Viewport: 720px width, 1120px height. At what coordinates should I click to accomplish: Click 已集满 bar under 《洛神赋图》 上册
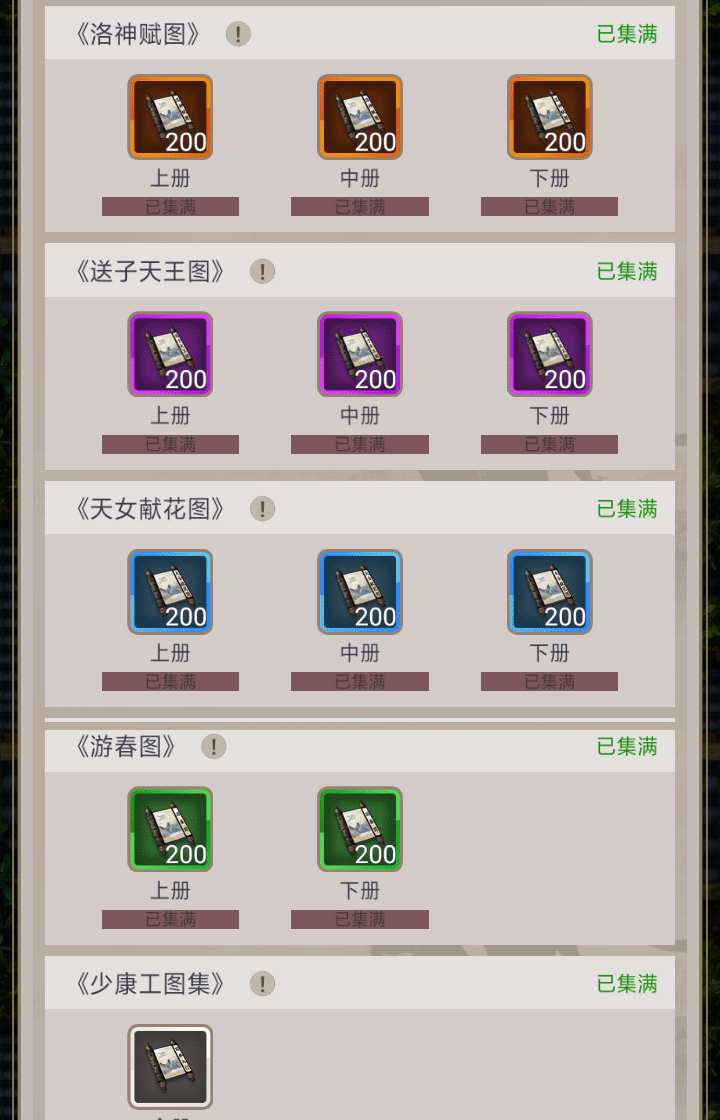(170, 206)
